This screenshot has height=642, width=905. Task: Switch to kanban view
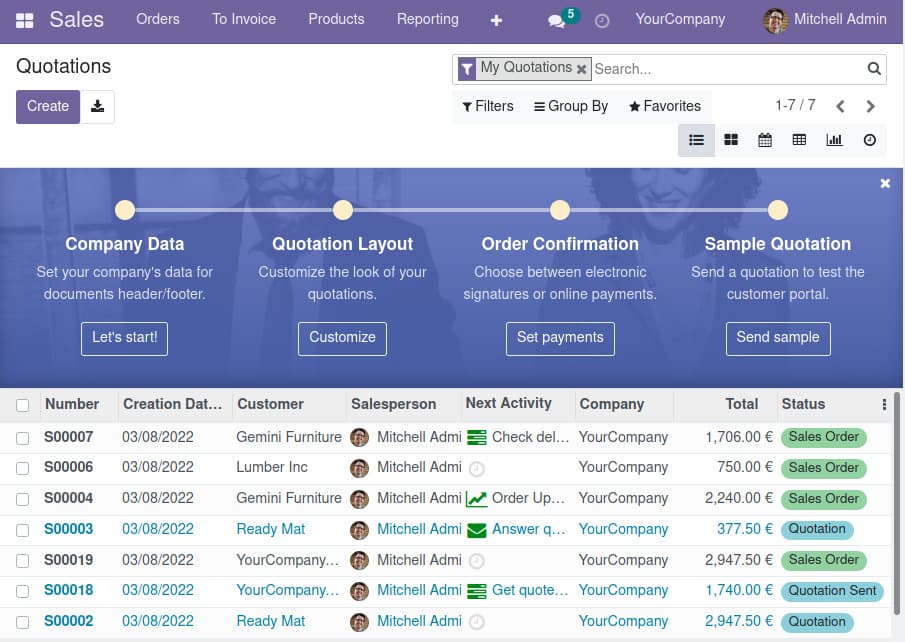click(x=731, y=140)
